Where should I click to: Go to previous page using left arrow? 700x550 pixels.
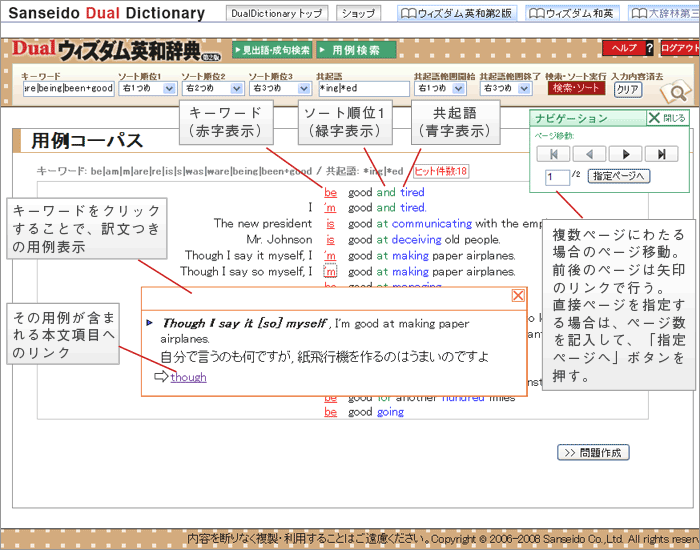pos(589,154)
